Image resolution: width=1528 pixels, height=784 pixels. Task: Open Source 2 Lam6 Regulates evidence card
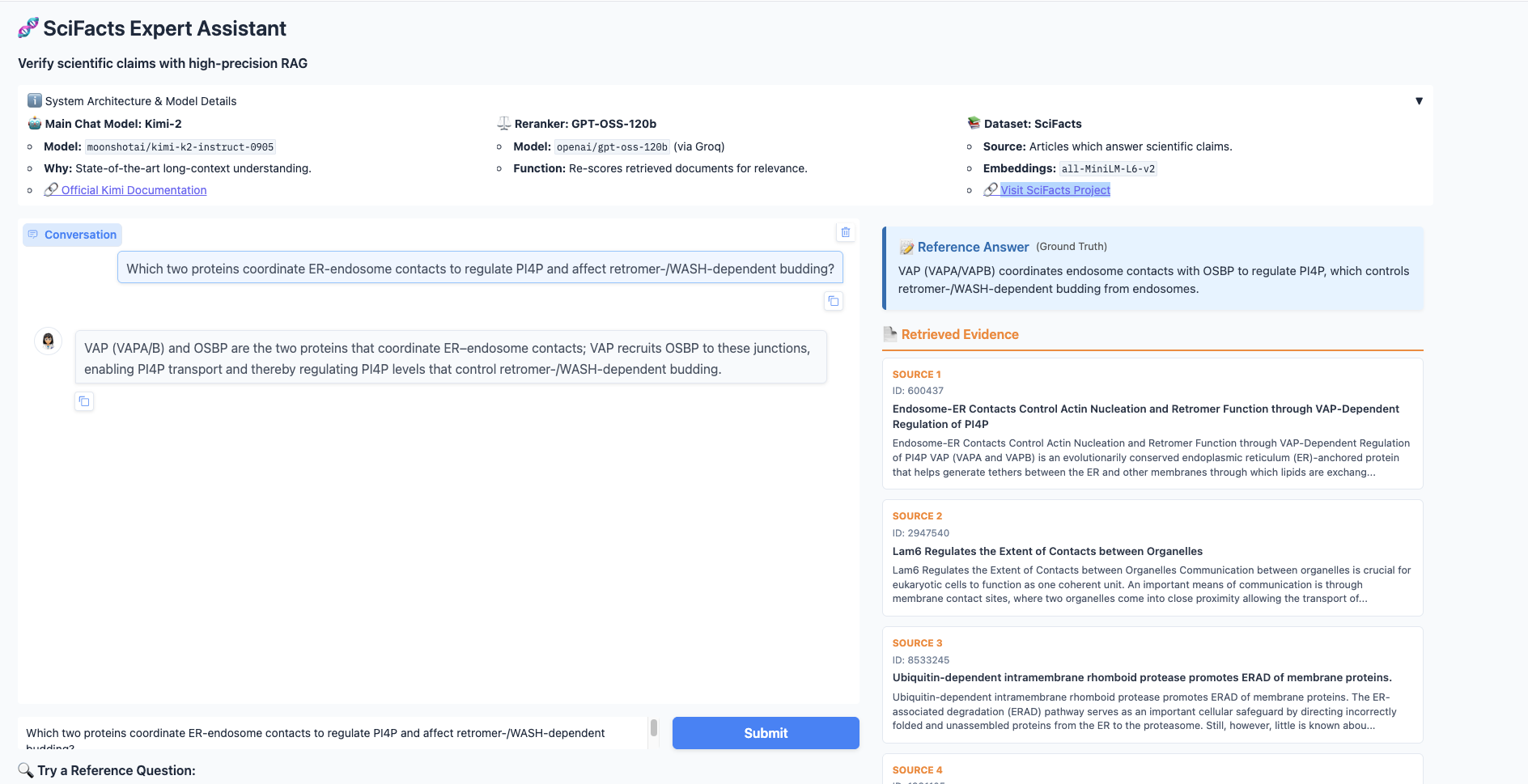1152,557
